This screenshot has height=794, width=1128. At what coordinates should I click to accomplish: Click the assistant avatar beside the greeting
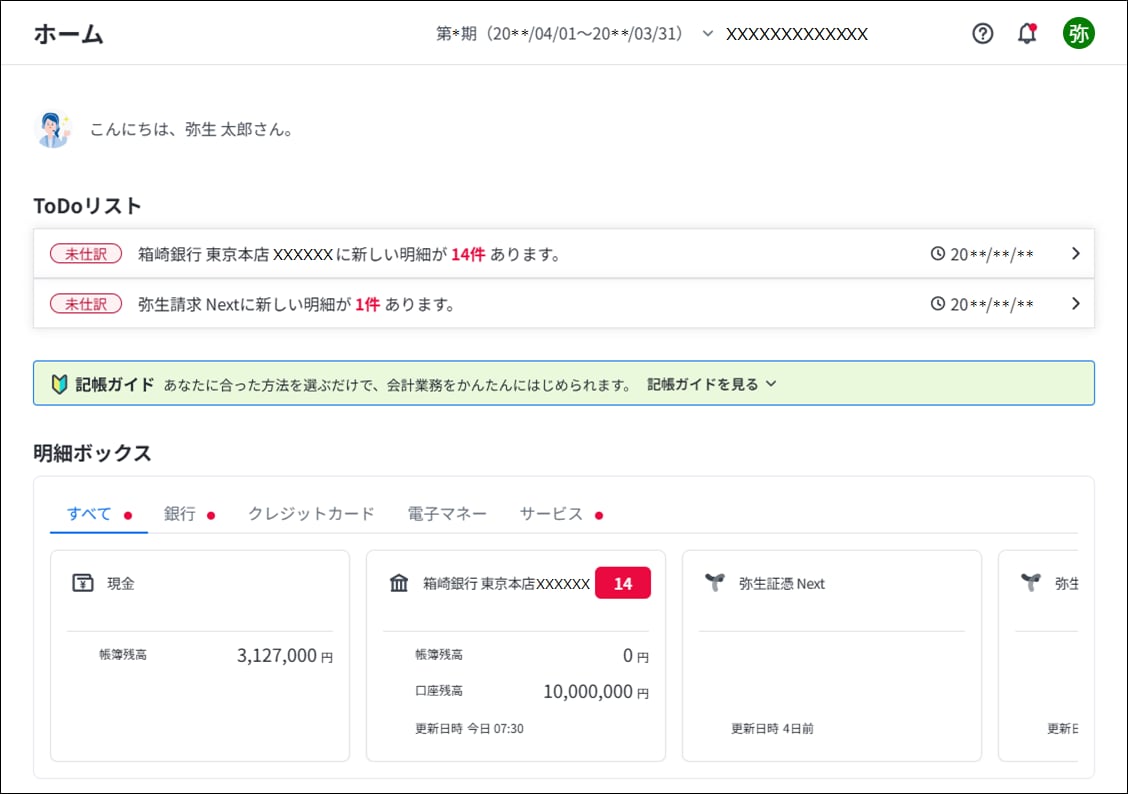[53, 129]
